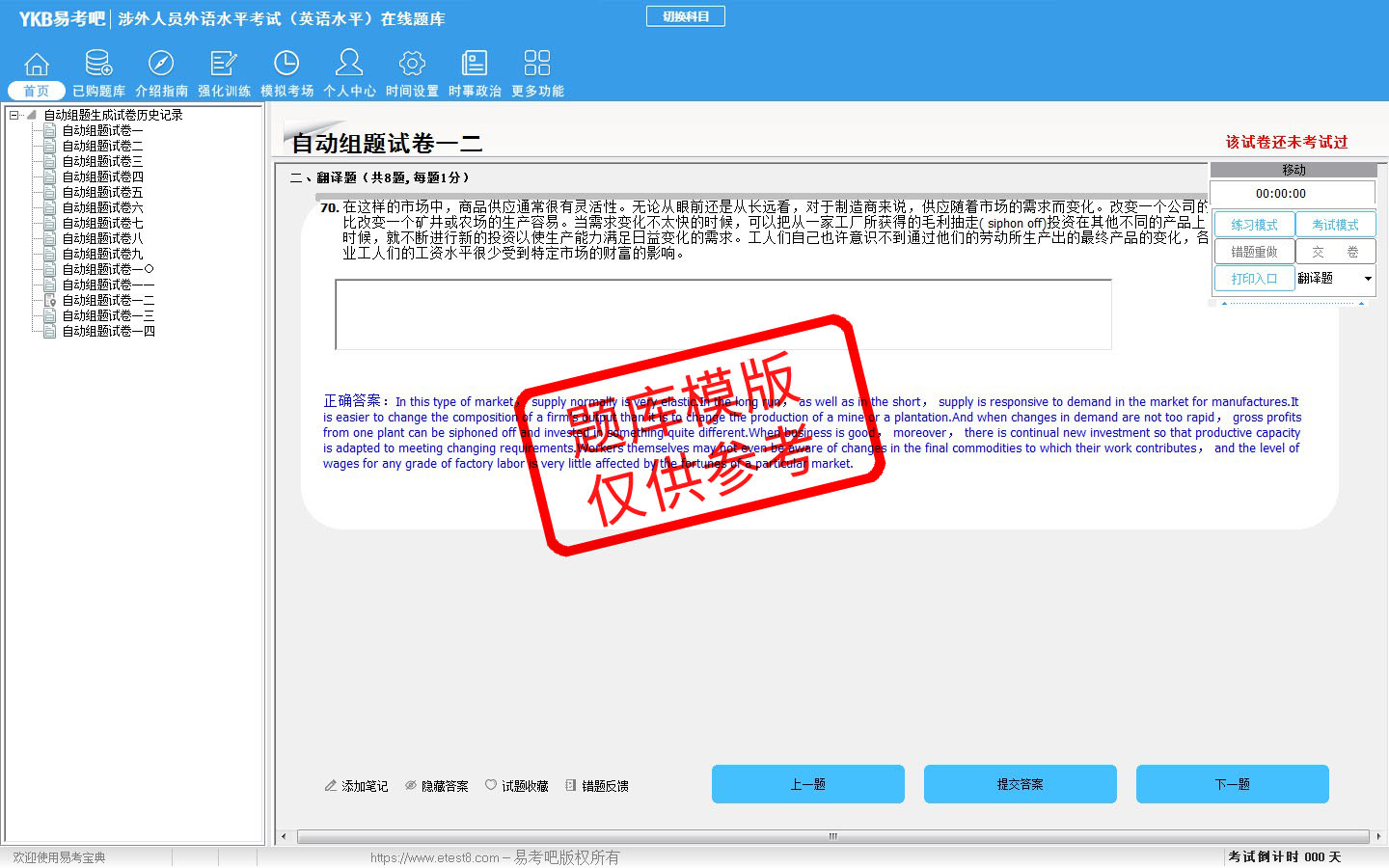Click 下一题 next question button
Viewport: 1389px width, 868px height.
1232,784
